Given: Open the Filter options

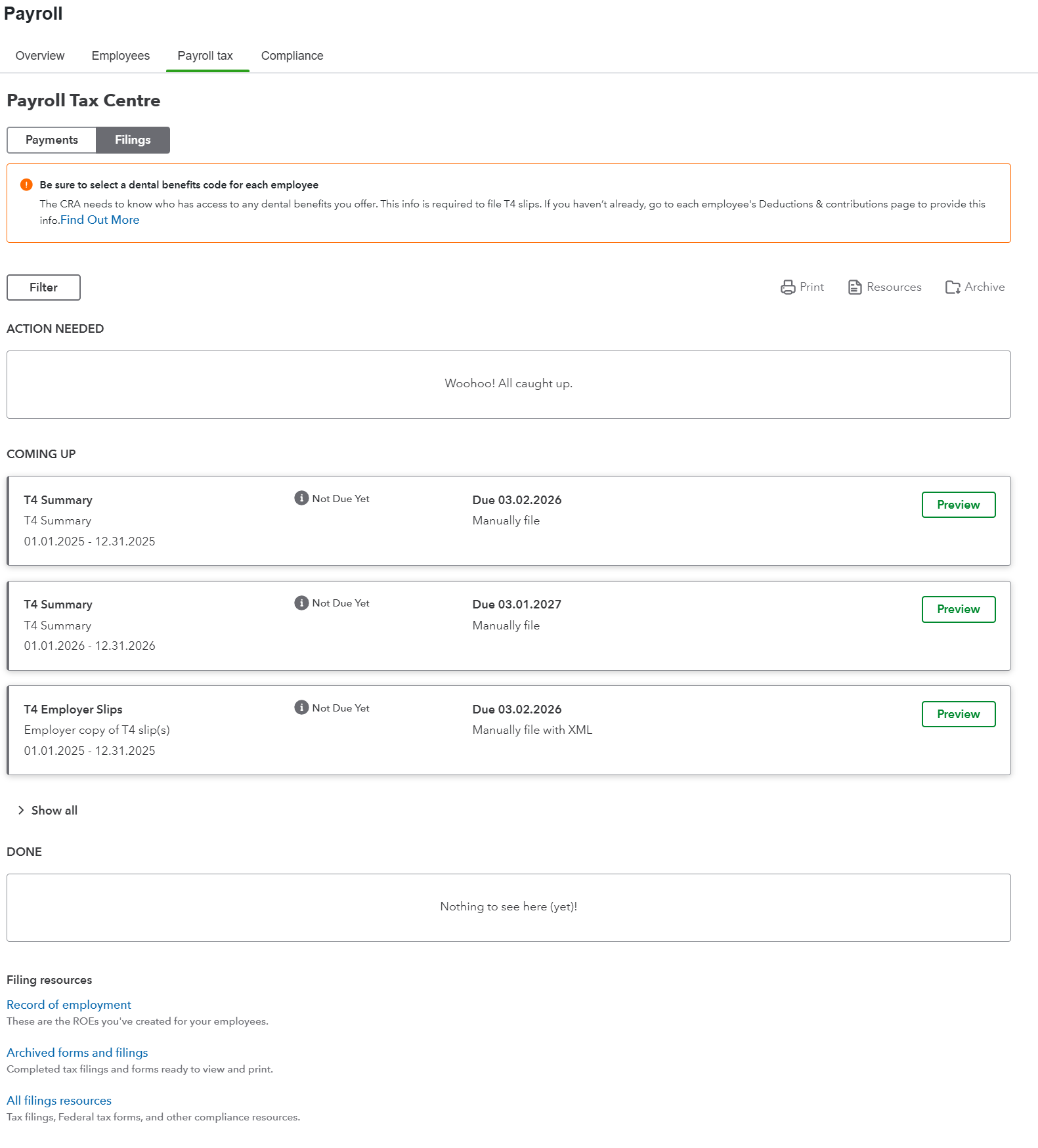Looking at the screenshot, I should pyautogui.click(x=43, y=287).
